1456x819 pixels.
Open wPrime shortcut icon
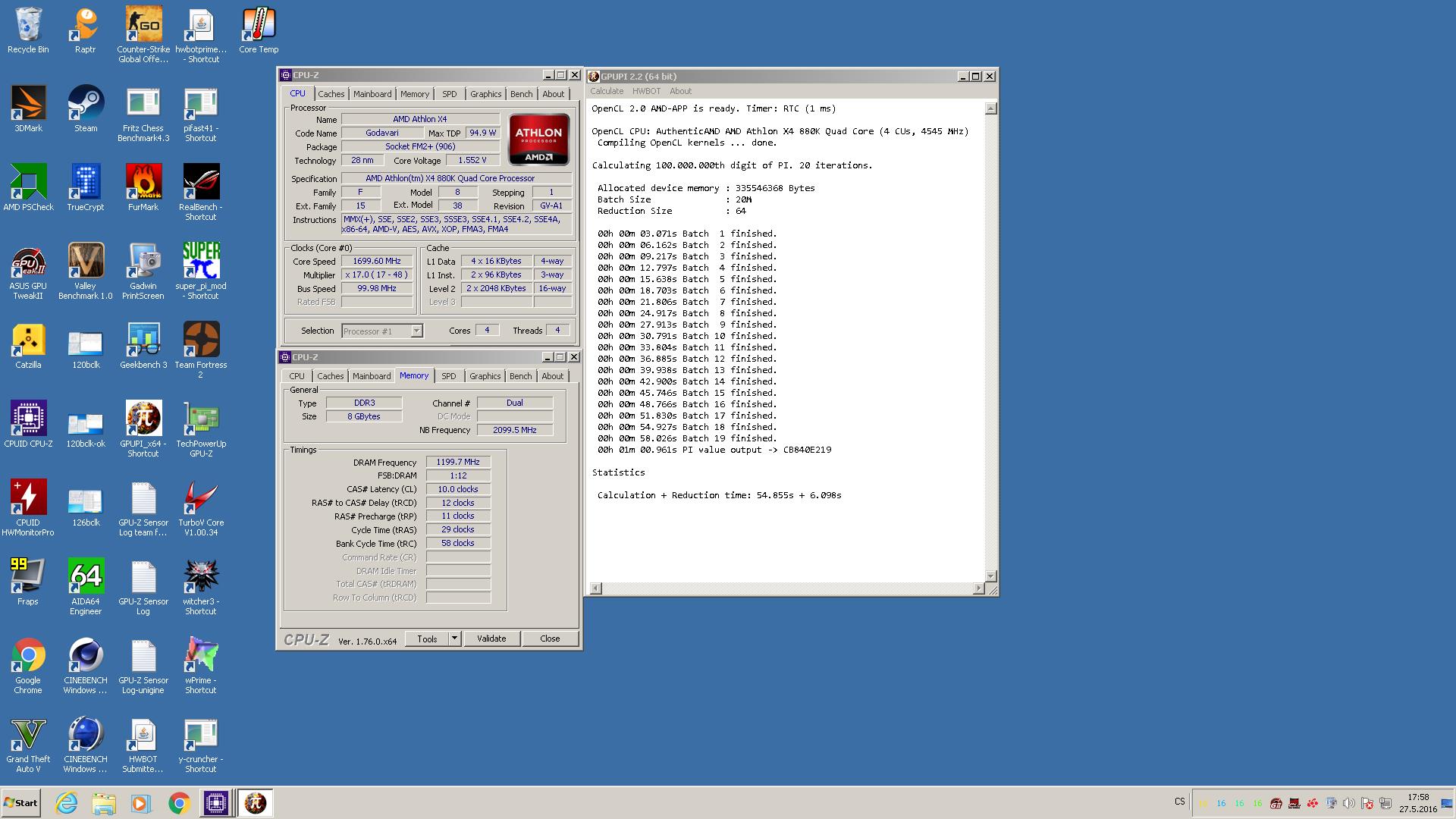[201, 666]
